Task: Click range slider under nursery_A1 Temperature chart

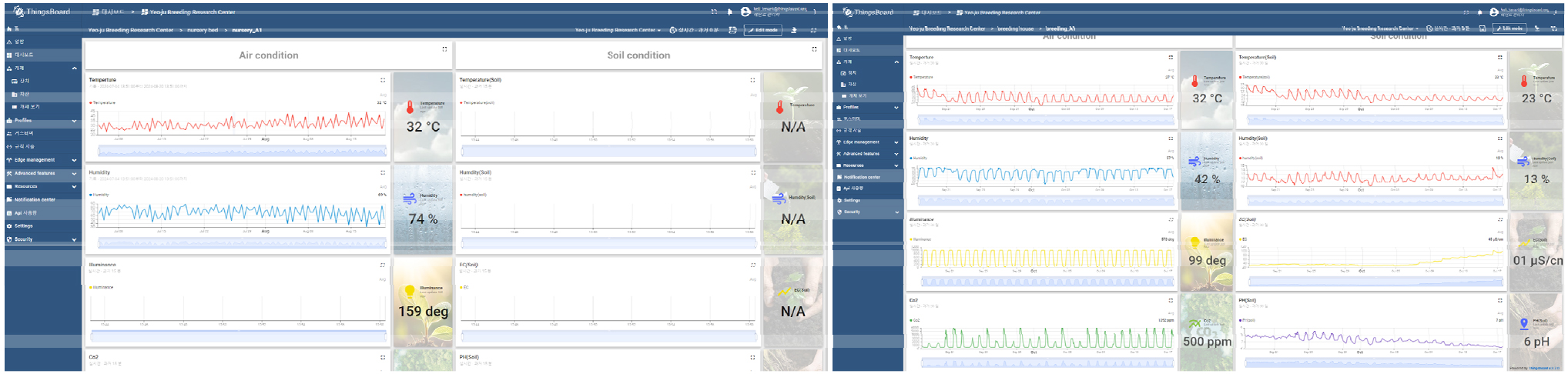Action: (239, 151)
